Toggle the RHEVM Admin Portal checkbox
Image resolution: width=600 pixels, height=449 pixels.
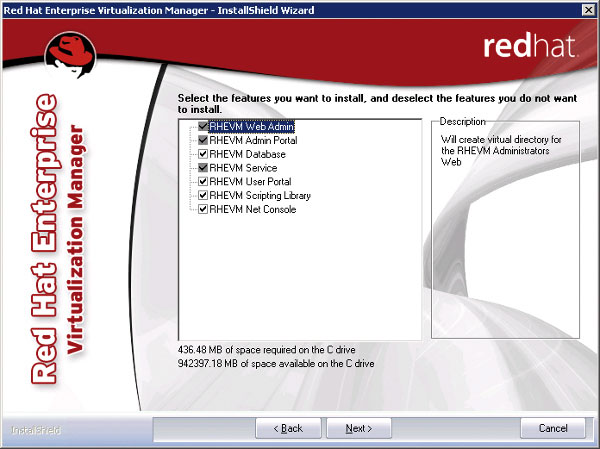[x=203, y=140]
